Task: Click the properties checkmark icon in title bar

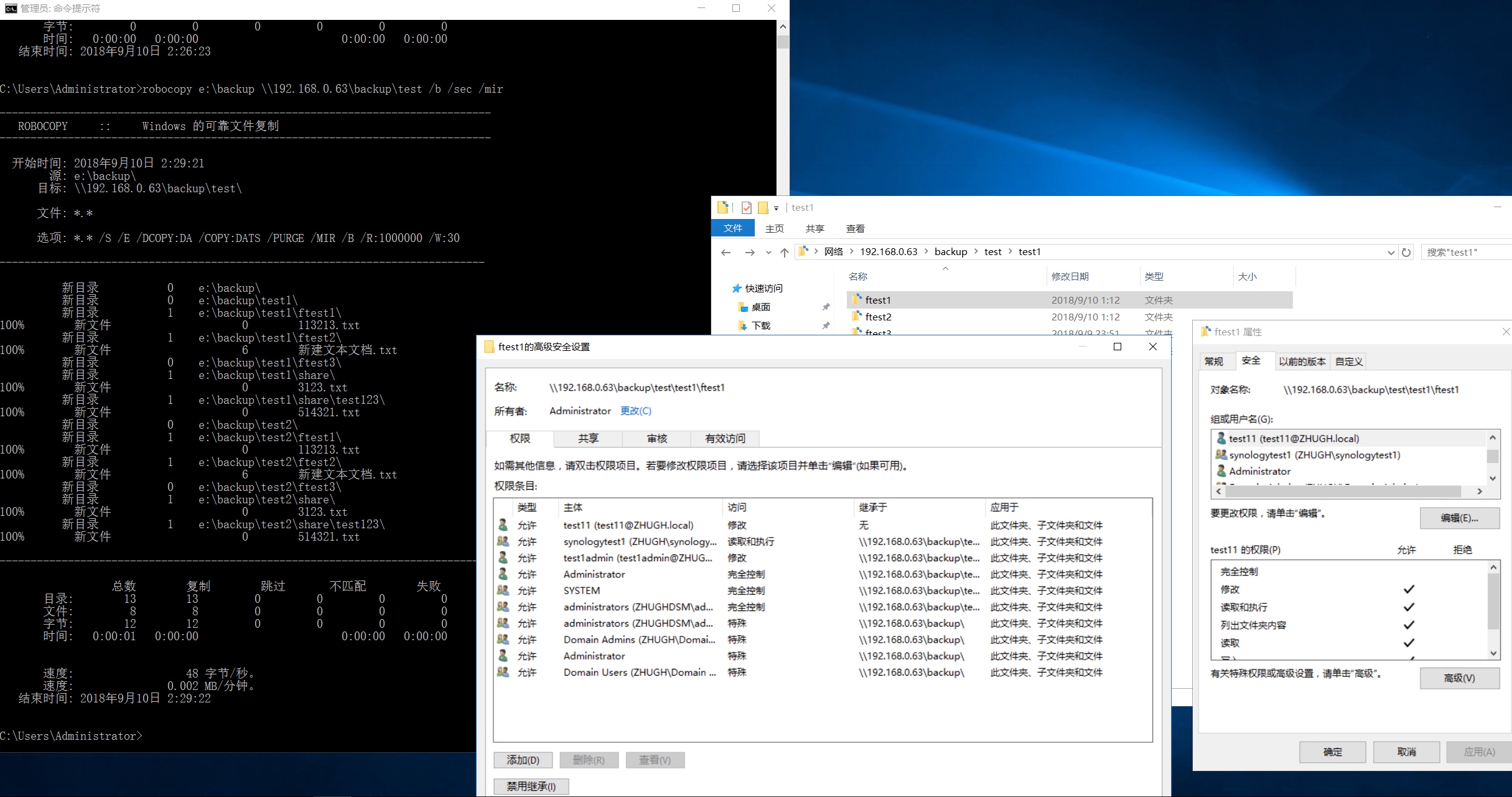Action: (x=746, y=208)
